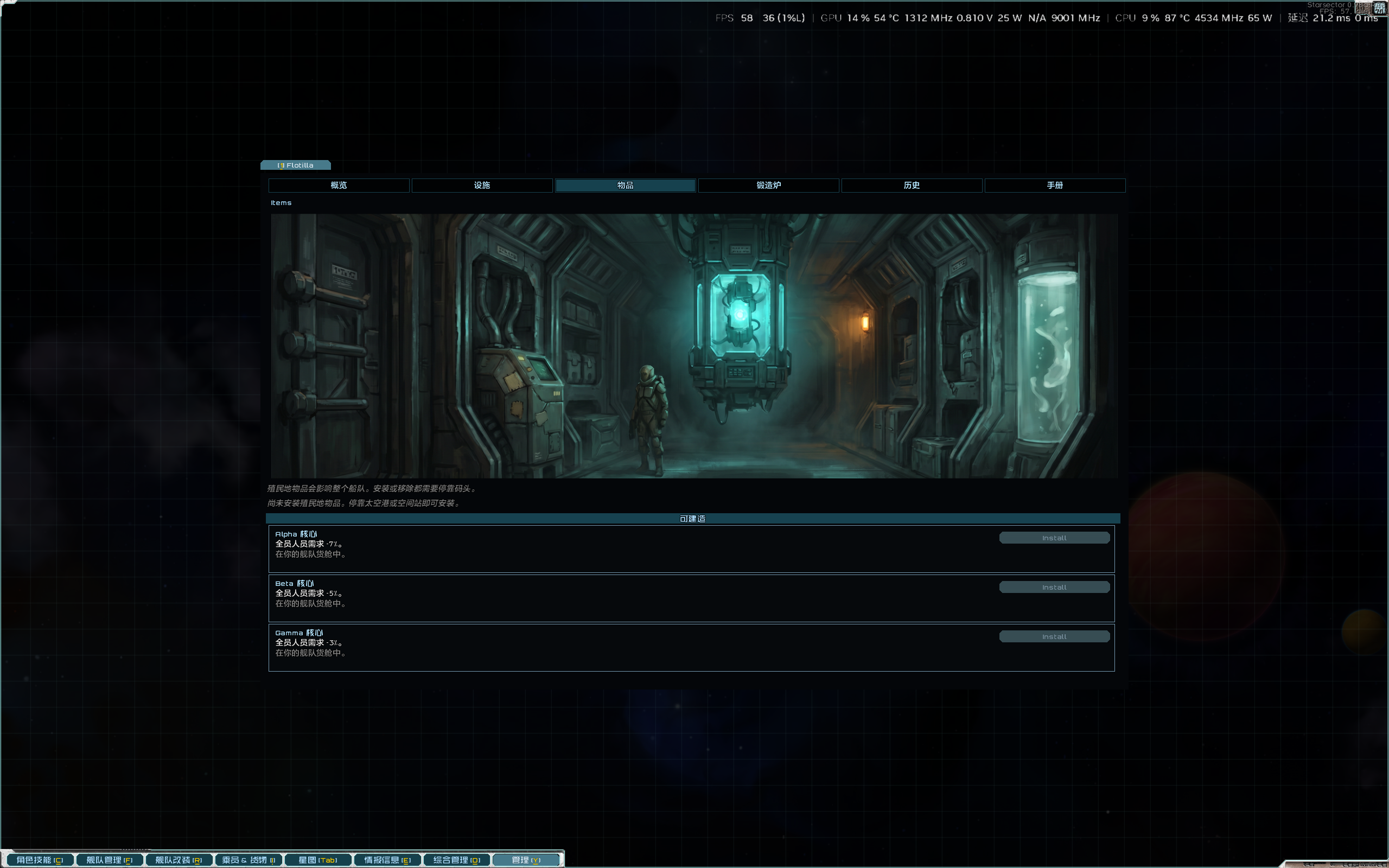The image size is (1389, 868).
Task: Open 舰队管理 (F) panel
Action: 109,860
